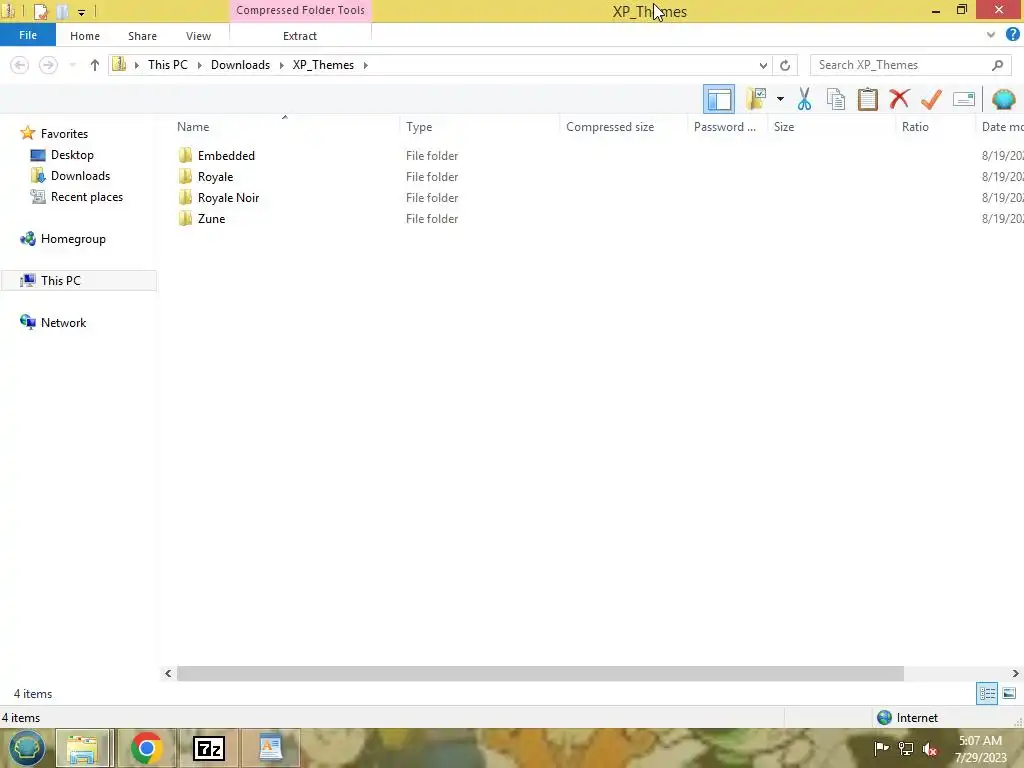Screen dimensions: 1024x768
Task: Open 7-Zip from the taskbar
Action: [209, 748]
